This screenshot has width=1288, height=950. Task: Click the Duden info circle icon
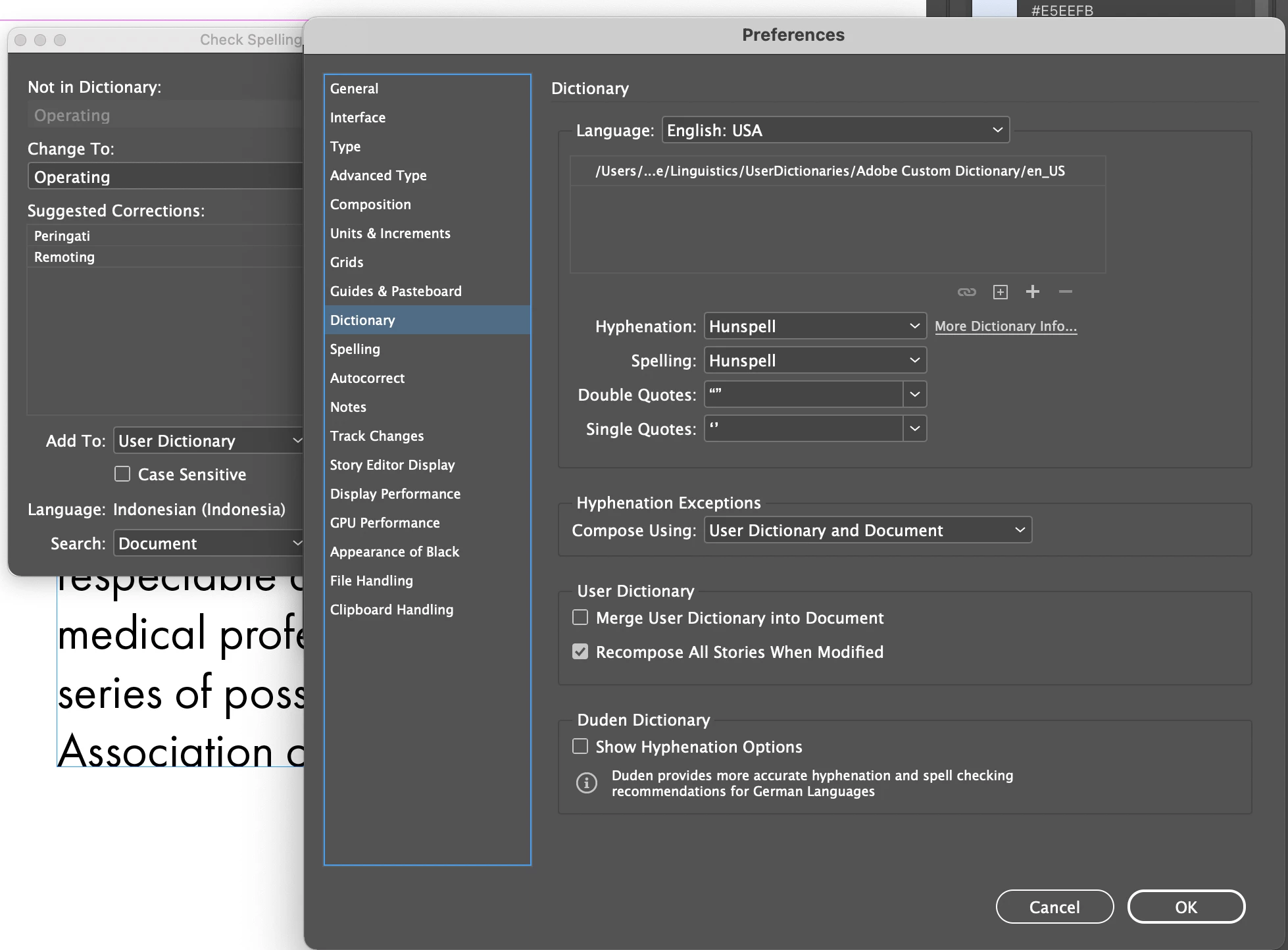pyautogui.click(x=587, y=783)
